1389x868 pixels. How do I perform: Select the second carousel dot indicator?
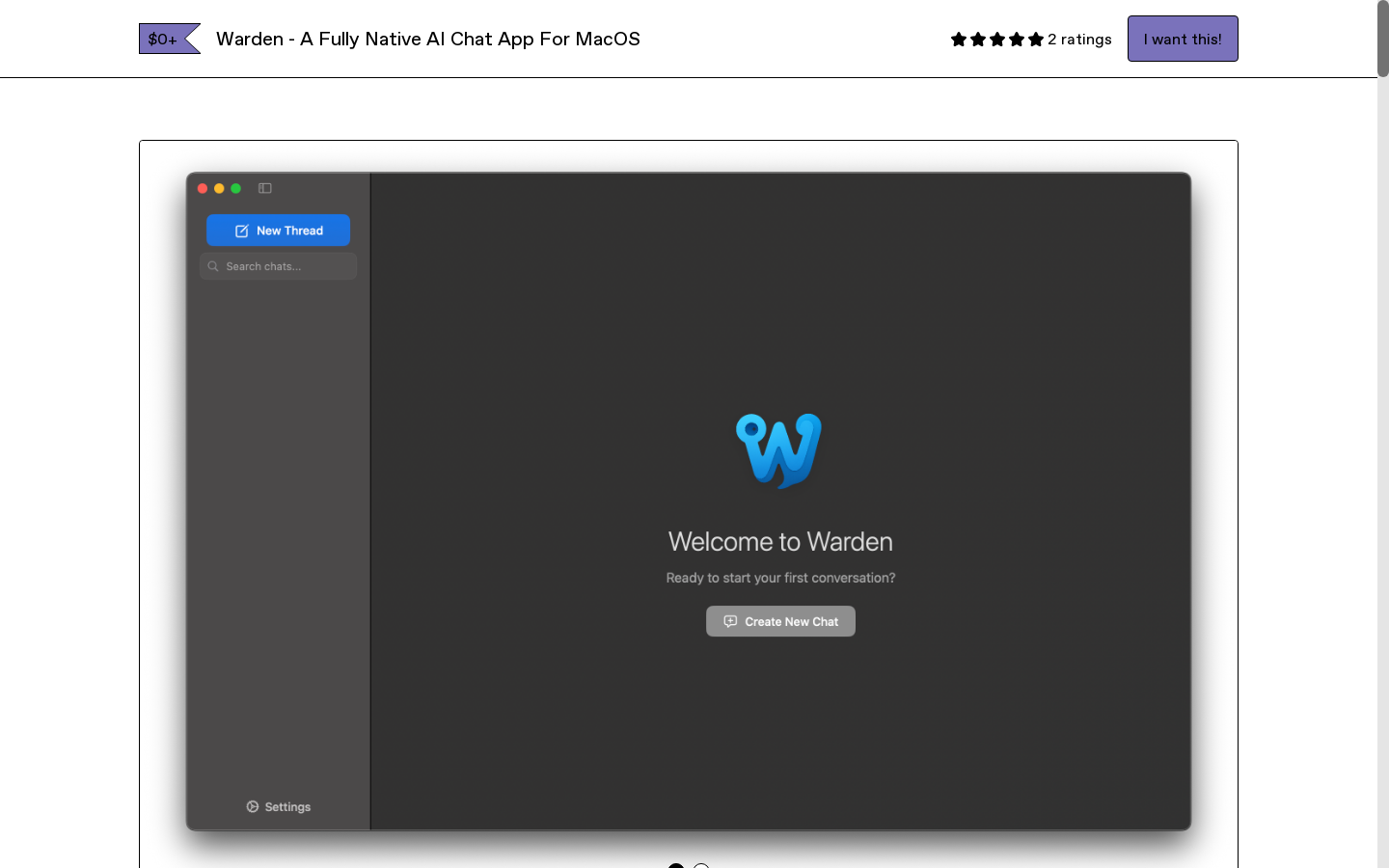coord(701,866)
